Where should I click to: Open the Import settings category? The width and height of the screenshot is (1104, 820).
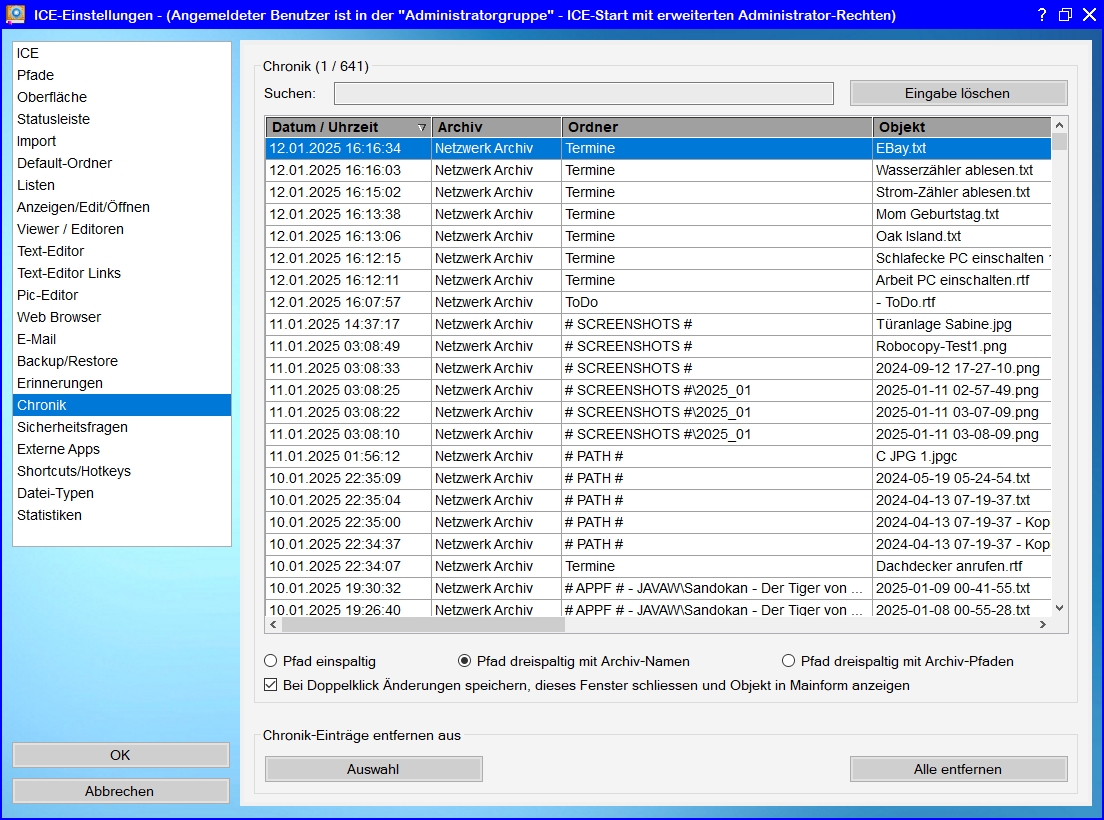click(x=122, y=141)
